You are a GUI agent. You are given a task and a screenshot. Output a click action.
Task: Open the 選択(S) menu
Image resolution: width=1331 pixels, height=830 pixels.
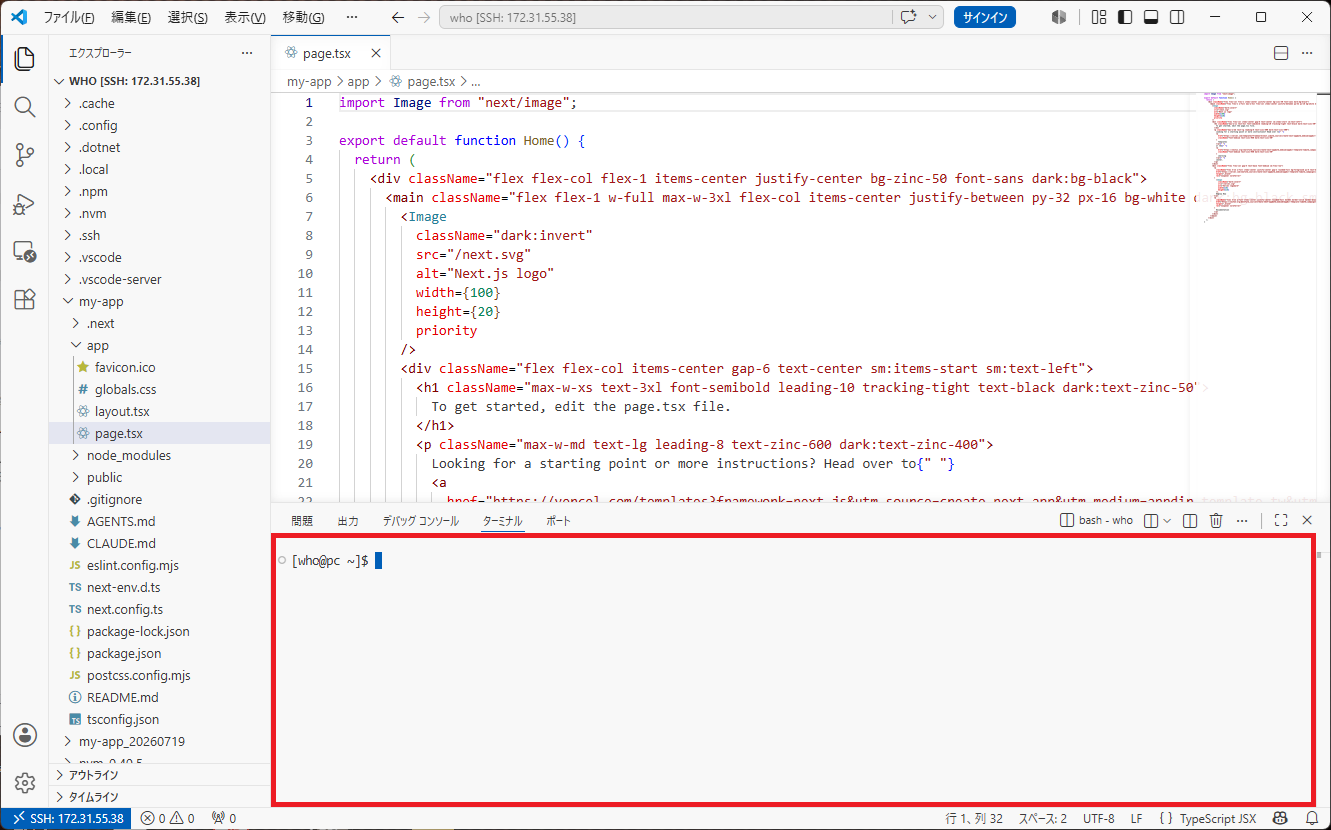(x=188, y=17)
